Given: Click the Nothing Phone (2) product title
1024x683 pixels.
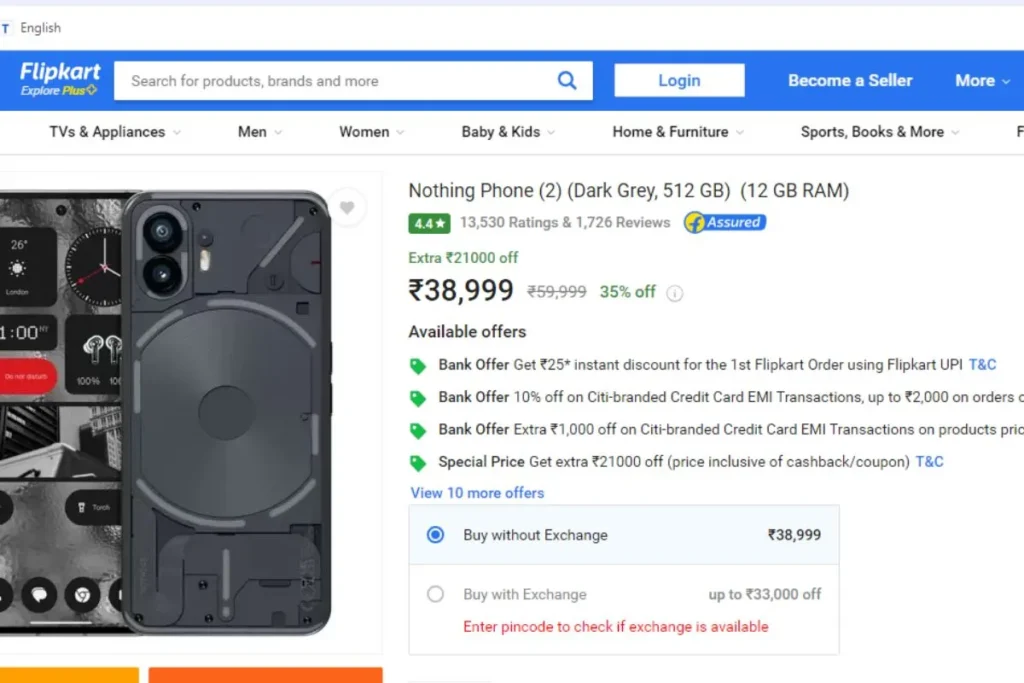Looking at the screenshot, I should tap(628, 191).
